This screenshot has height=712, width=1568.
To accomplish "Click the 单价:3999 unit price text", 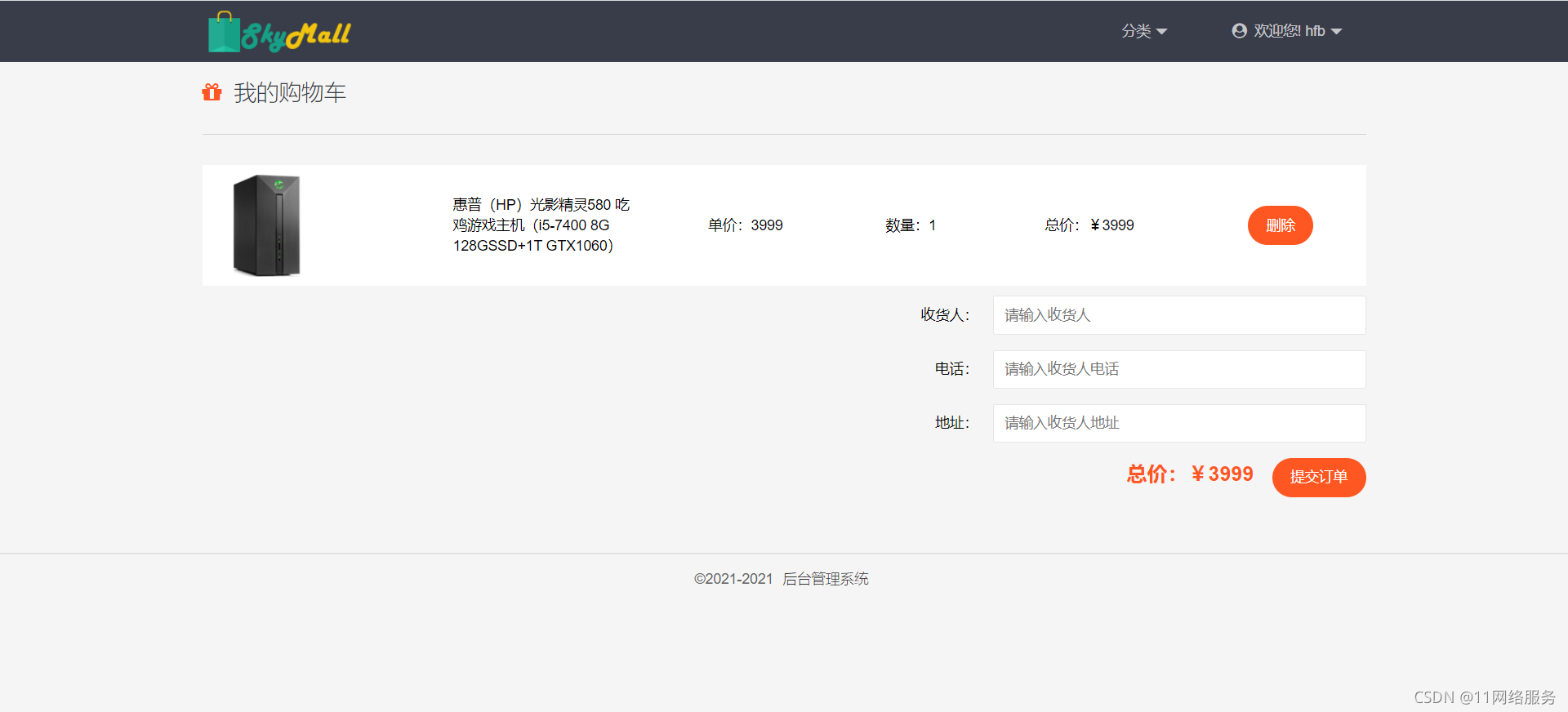I will [745, 225].
